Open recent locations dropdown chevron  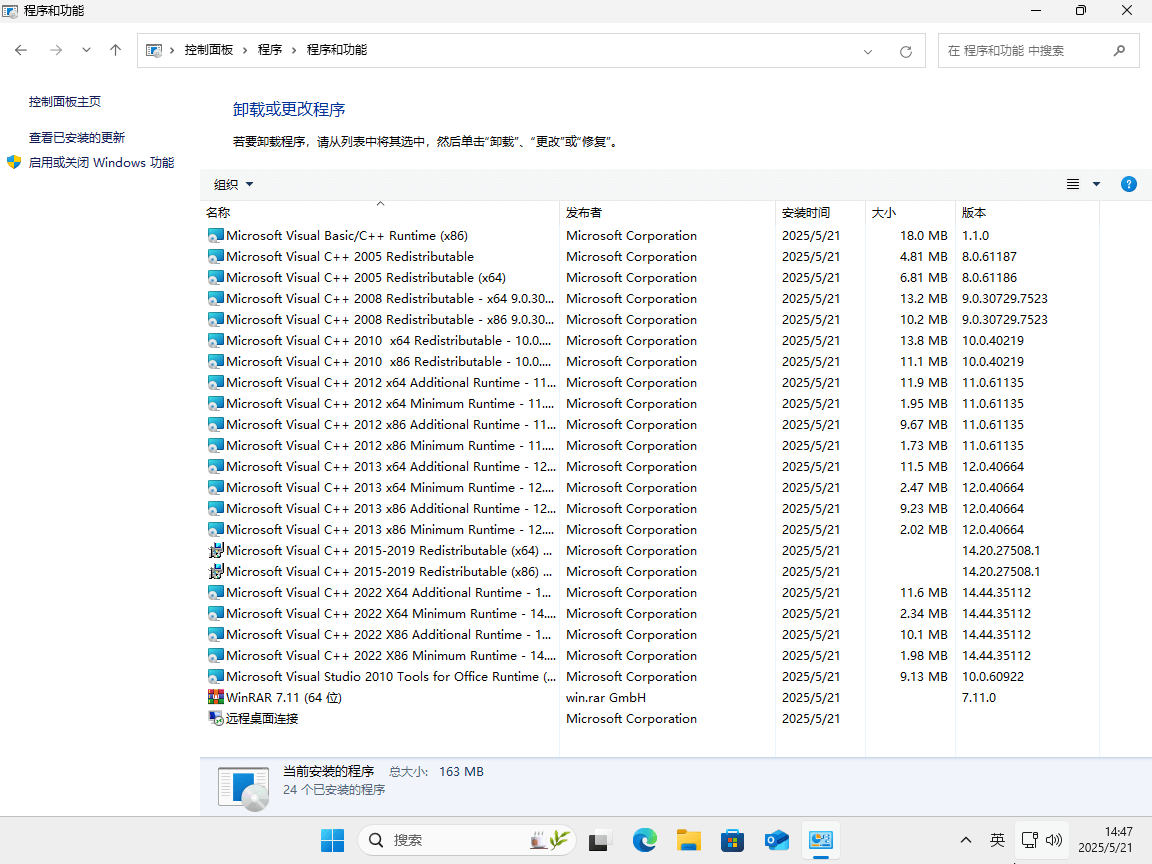[86, 50]
